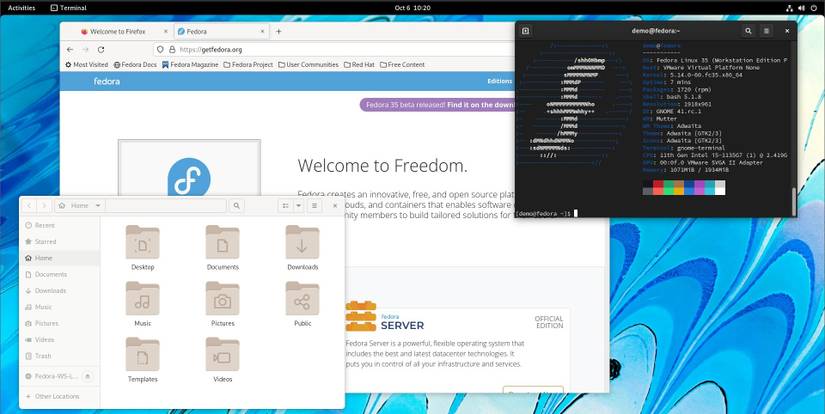The image size is (825, 414).
Task: Open the clock and calendar menu
Action: (412, 8)
